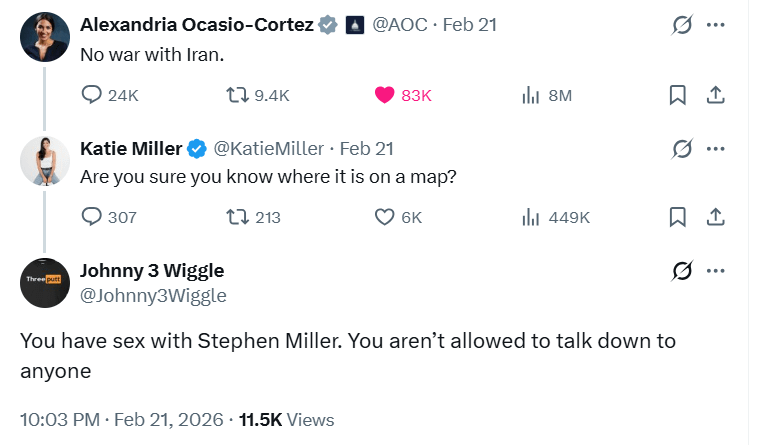Image resolution: width=762 pixels, height=445 pixels.
Task: Bookmark Katie Miller's reply
Action: click(677, 217)
